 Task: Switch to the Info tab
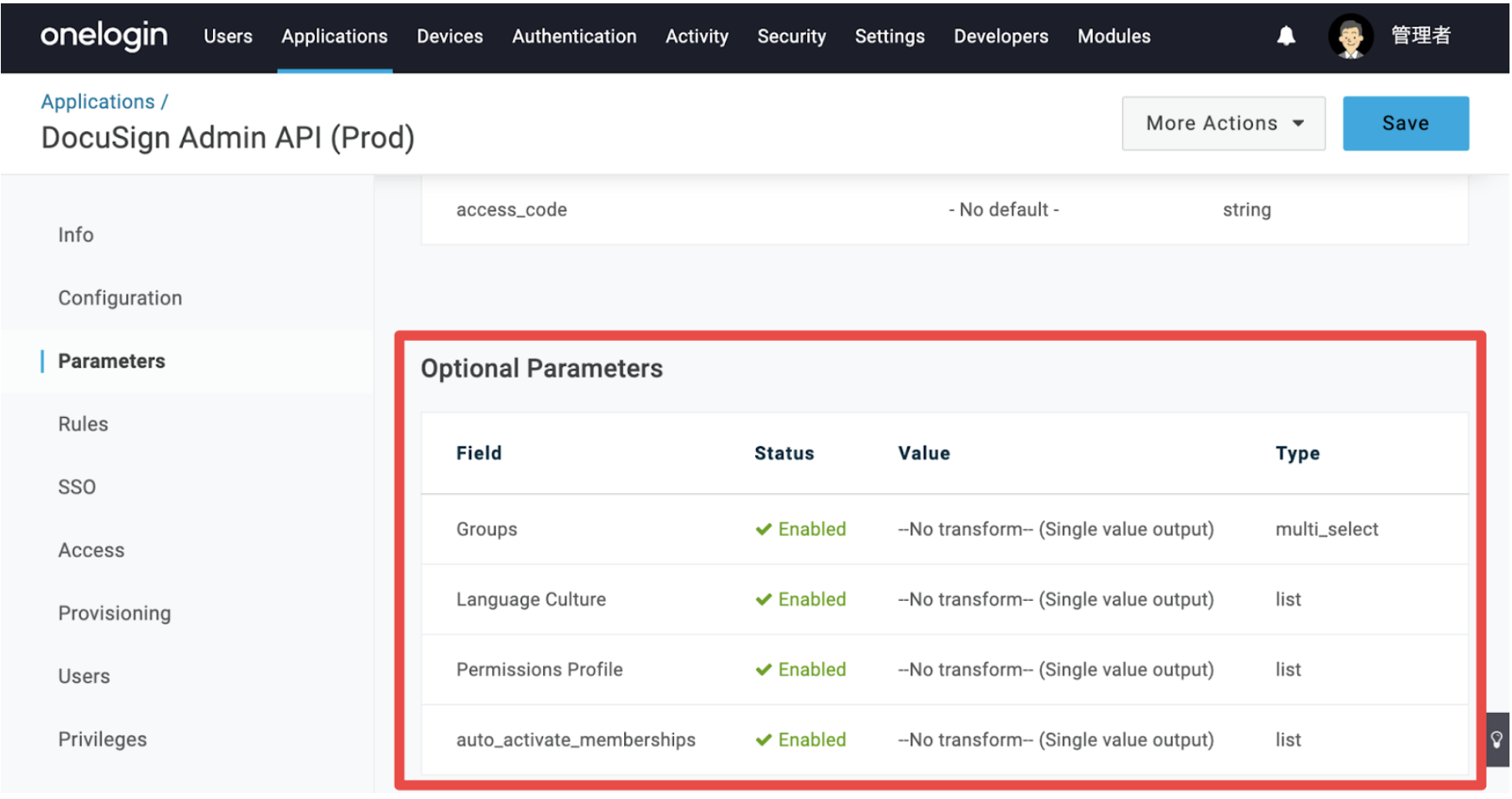click(75, 235)
